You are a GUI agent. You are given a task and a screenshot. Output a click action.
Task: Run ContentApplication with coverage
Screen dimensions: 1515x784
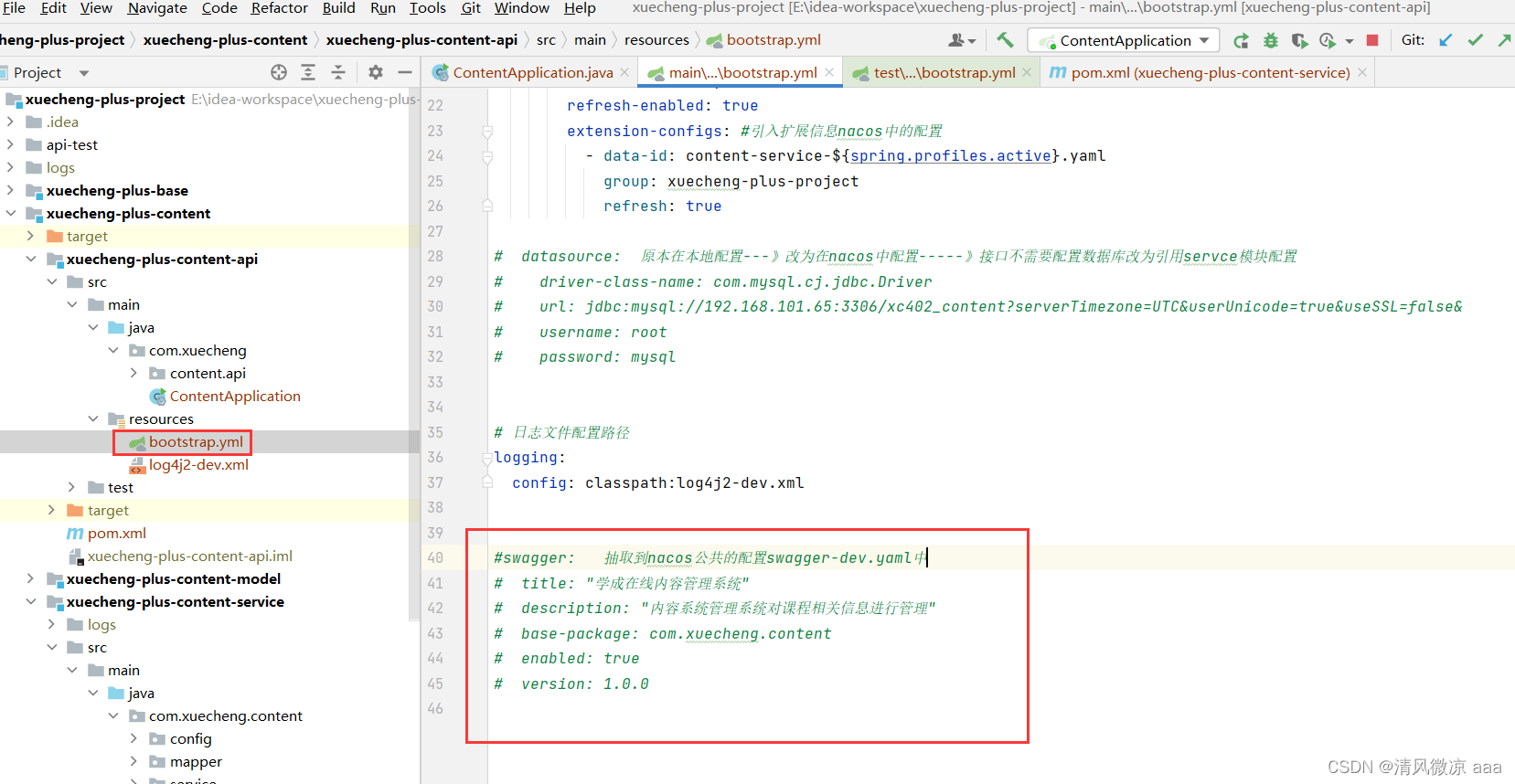point(1299,40)
